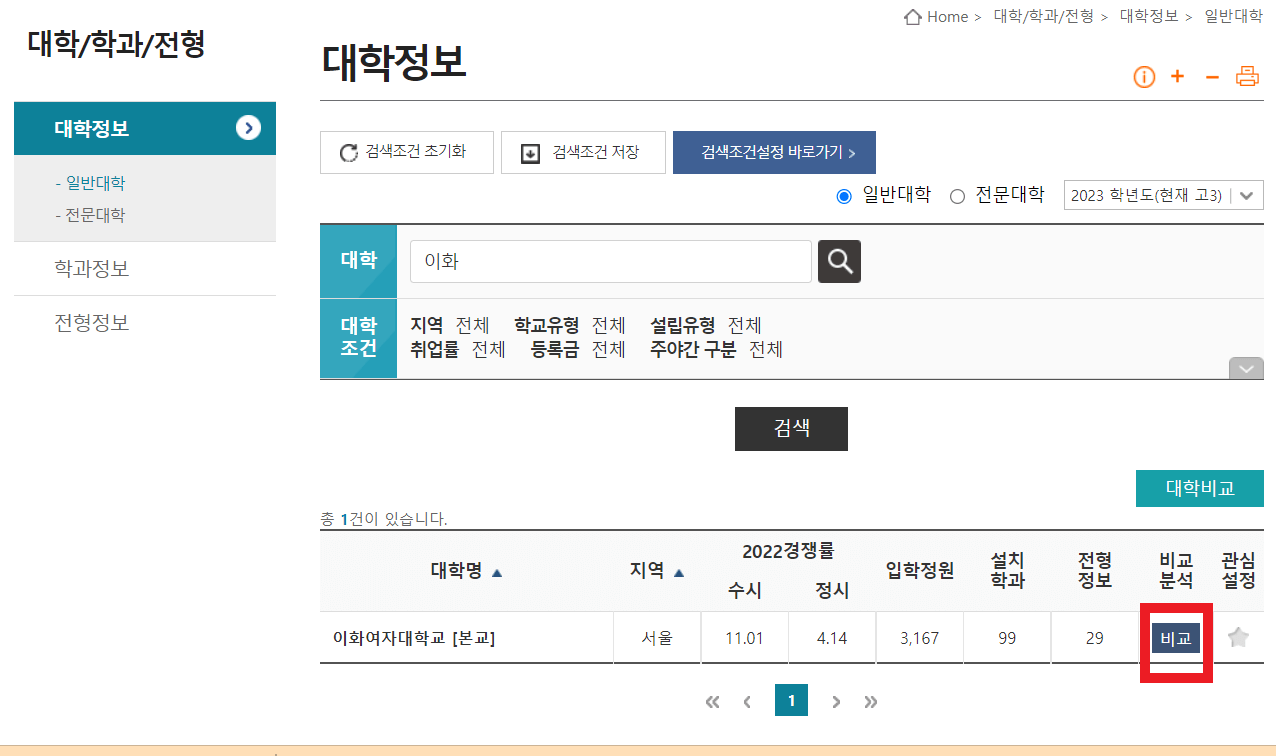Click page number 1 in pagination

pyautogui.click(x=791, y=700)
